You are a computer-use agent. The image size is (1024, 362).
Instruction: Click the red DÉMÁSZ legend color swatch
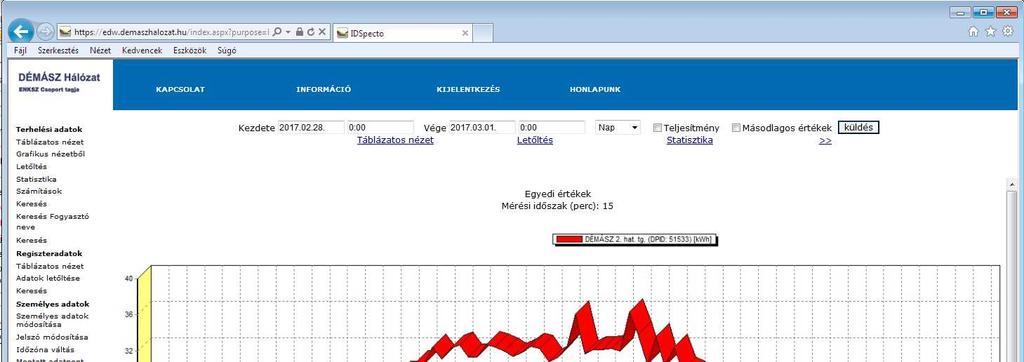click(569, 240)
